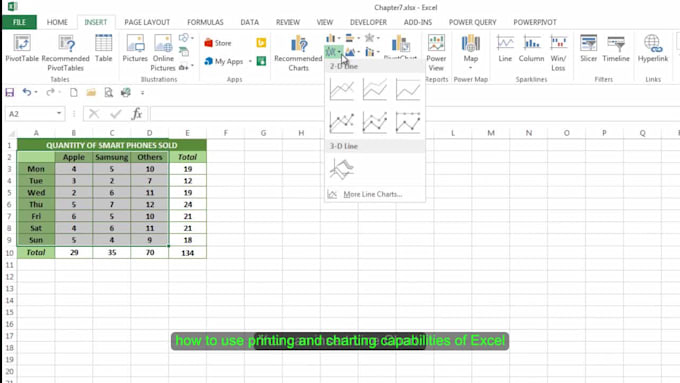Insert a SmartArt graphic

[184, 52]
